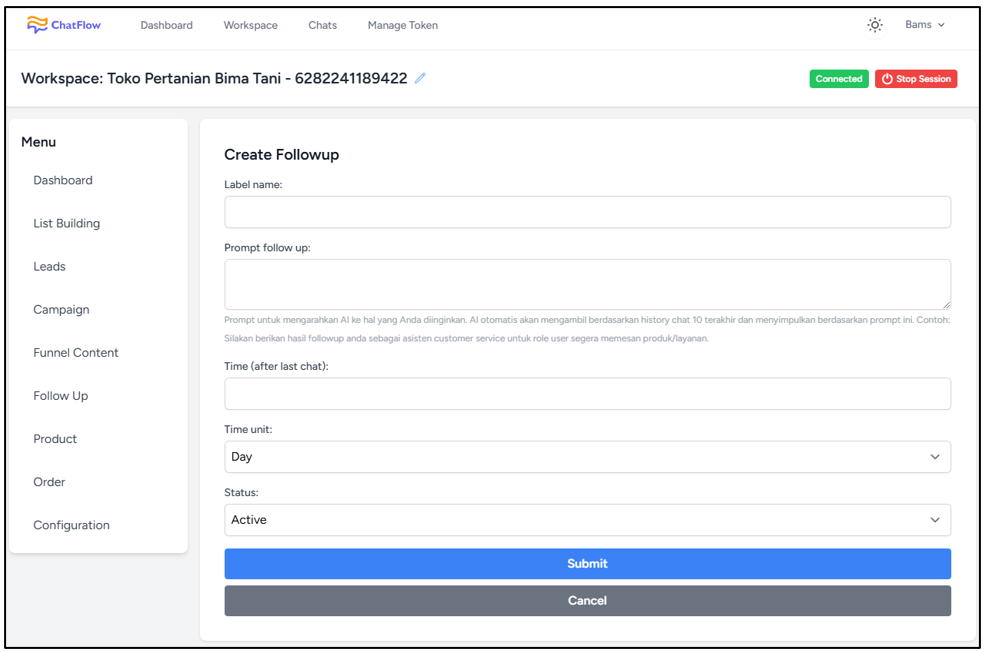Screen dimensions: 986x652
Task: Select Funnel Content in sidebar
Action: 75,353
